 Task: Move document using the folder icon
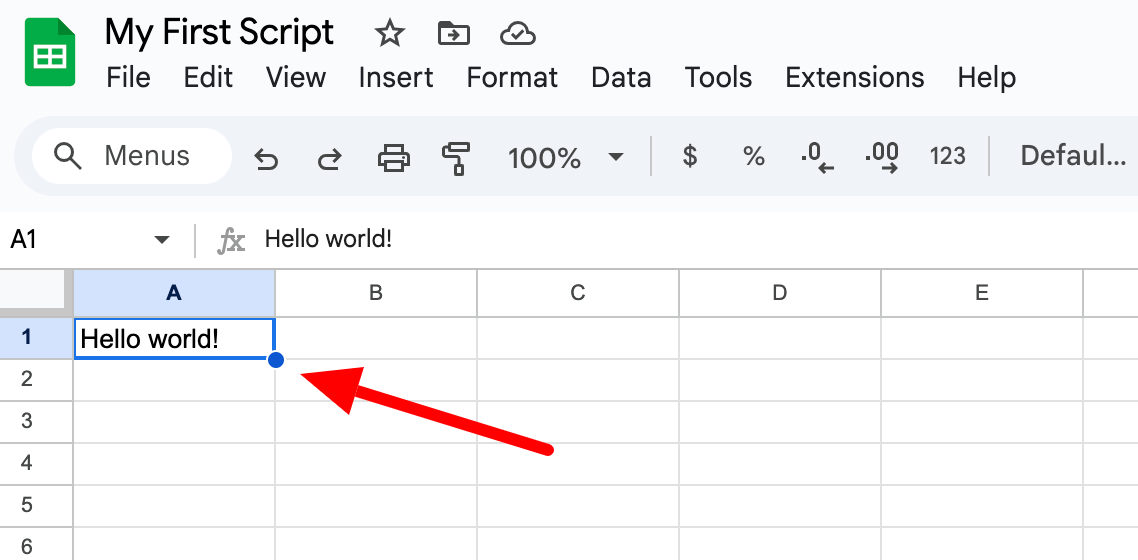(x=454, y=33)
